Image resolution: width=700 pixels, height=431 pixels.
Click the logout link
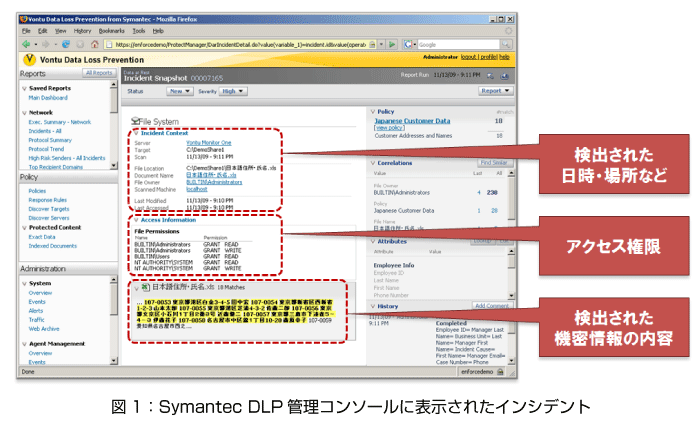tap(469, 57)
